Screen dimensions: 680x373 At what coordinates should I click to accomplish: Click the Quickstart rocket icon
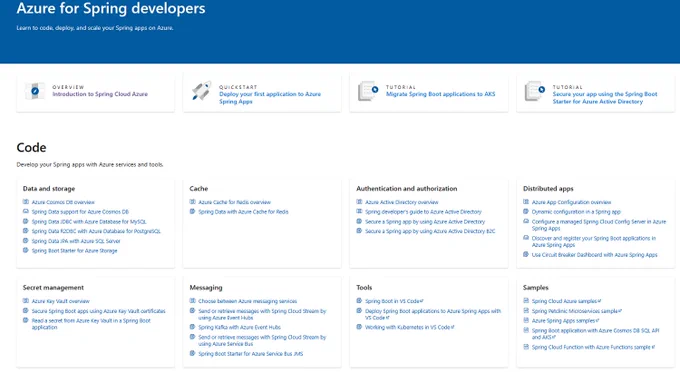coord(202,91)
